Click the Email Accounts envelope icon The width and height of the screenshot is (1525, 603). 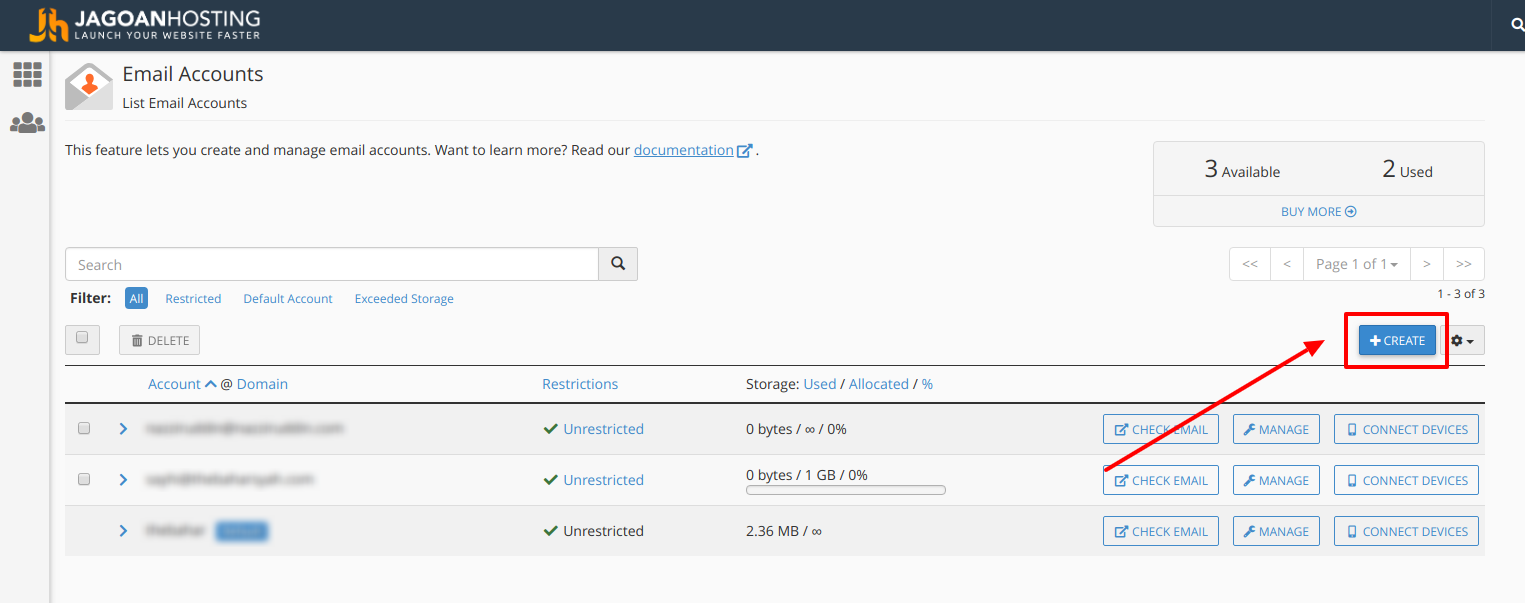click(x=89, y=86)
